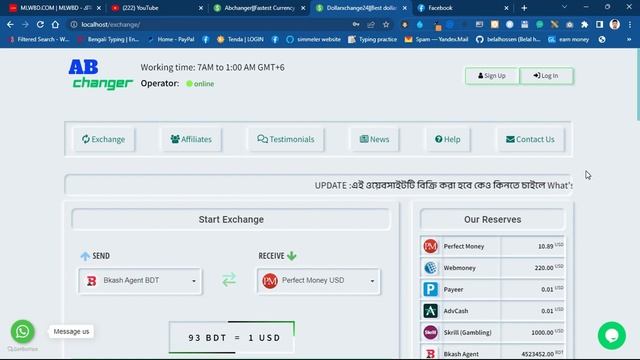Open the earn money bookmark
Viewport: 640px width, 360px height.
[569, 39]
